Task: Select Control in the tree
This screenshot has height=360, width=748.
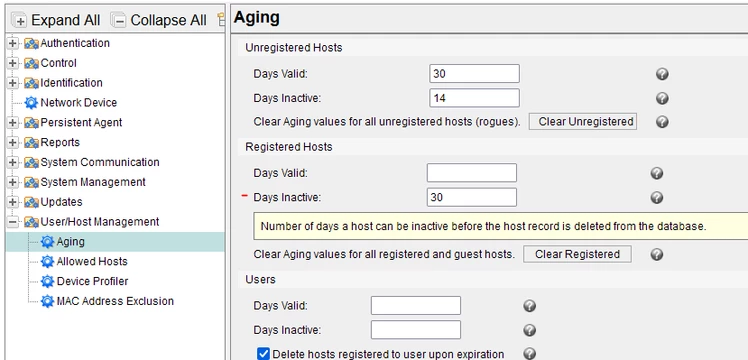Action: (x=58, y=63)
